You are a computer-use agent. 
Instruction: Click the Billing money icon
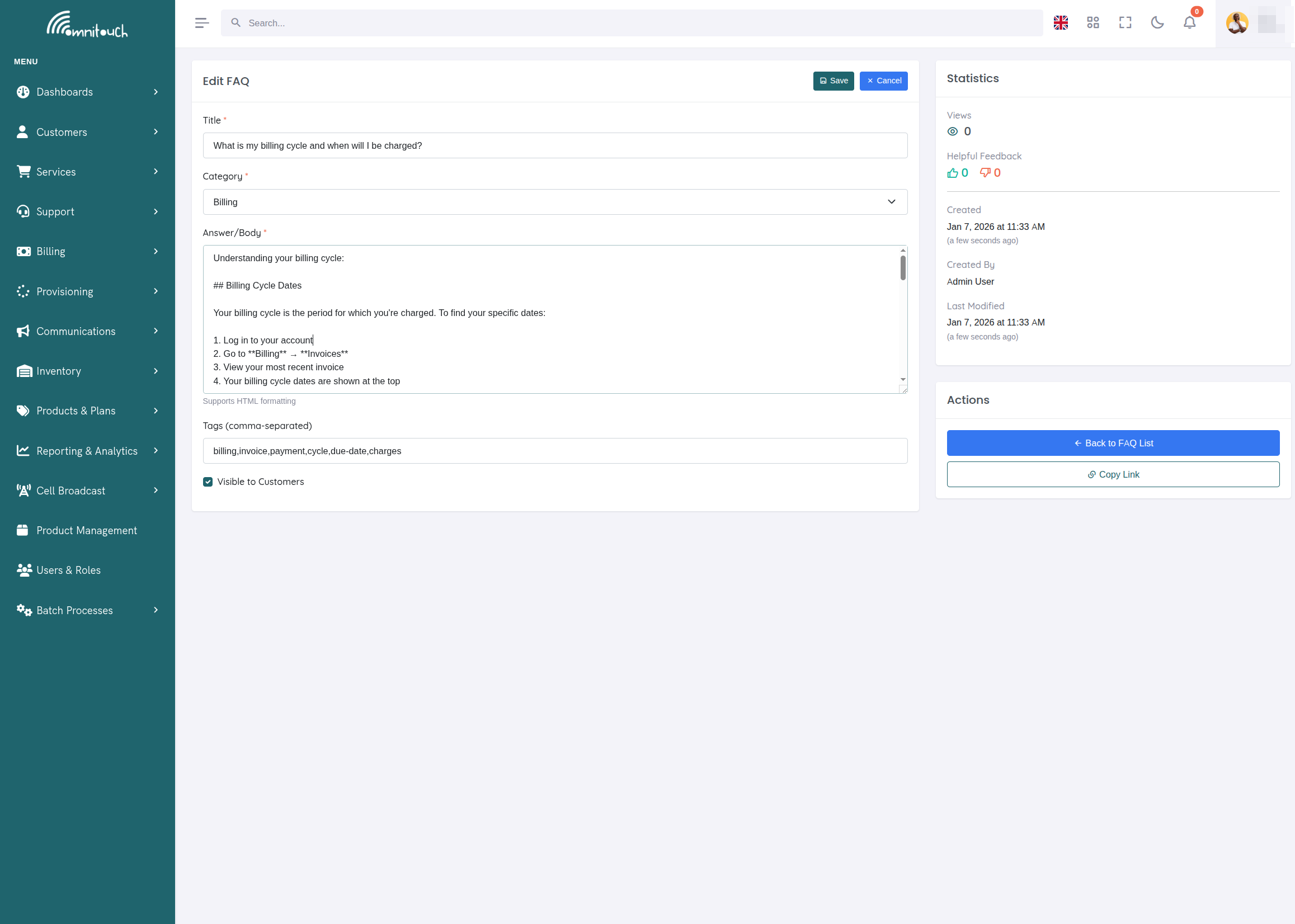[23, 251]
